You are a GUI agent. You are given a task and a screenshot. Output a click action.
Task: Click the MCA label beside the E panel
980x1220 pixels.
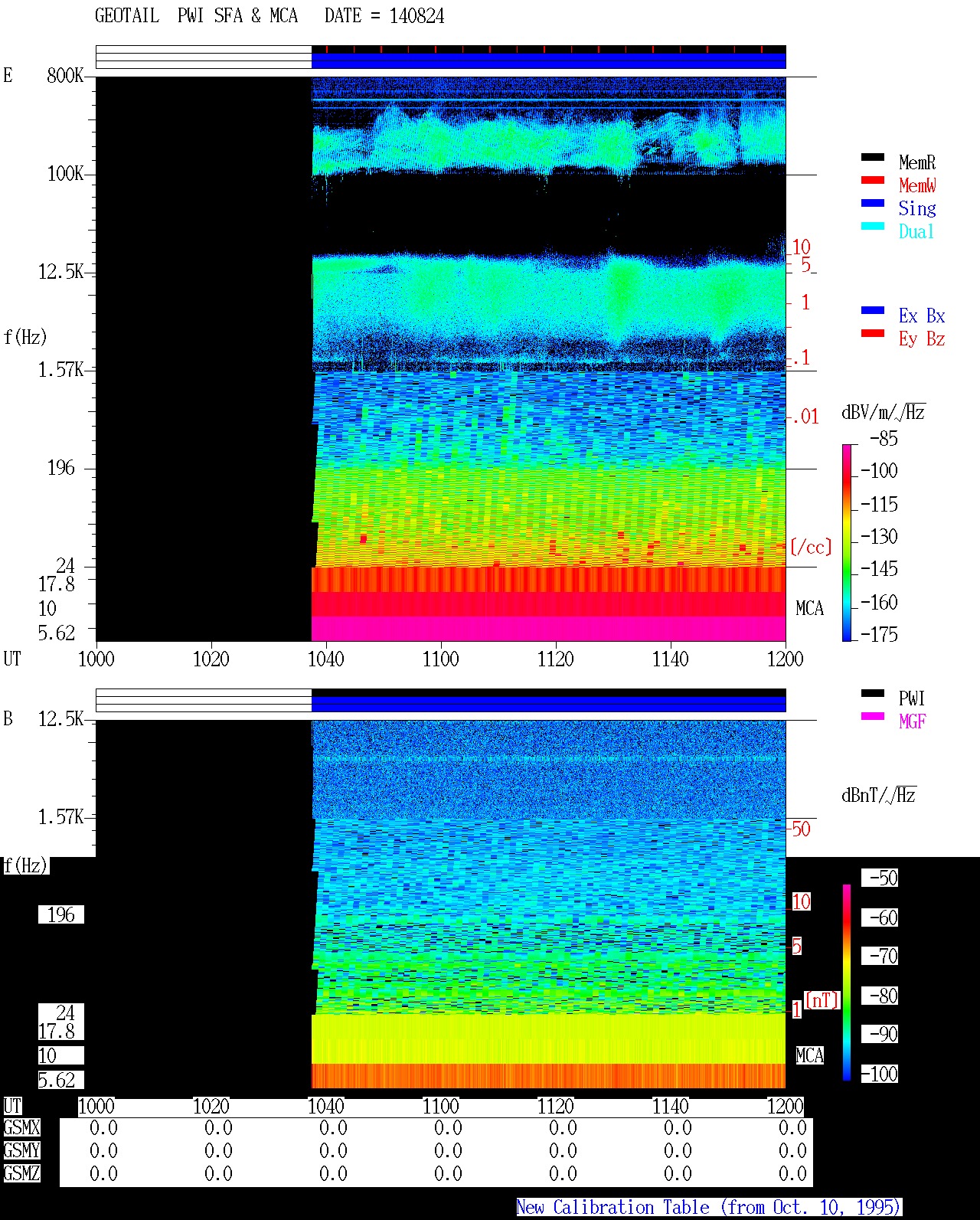click(x=809, y=608)
